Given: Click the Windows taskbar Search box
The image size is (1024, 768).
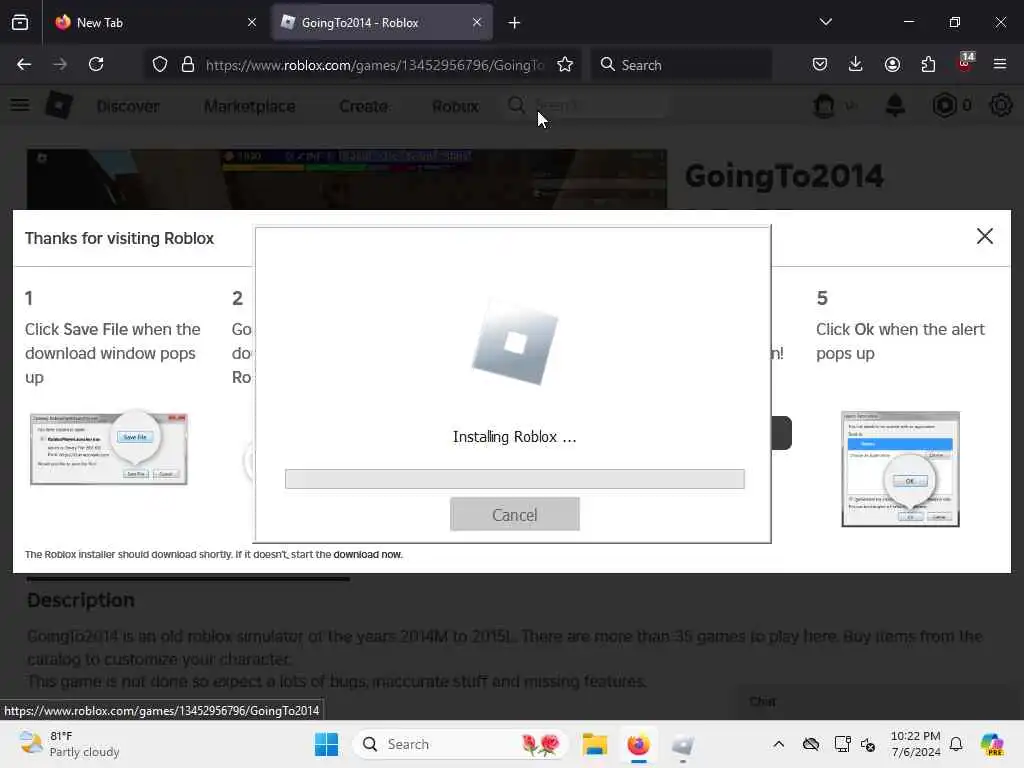Looking at the screenshot, I should (x=460, y=744).
